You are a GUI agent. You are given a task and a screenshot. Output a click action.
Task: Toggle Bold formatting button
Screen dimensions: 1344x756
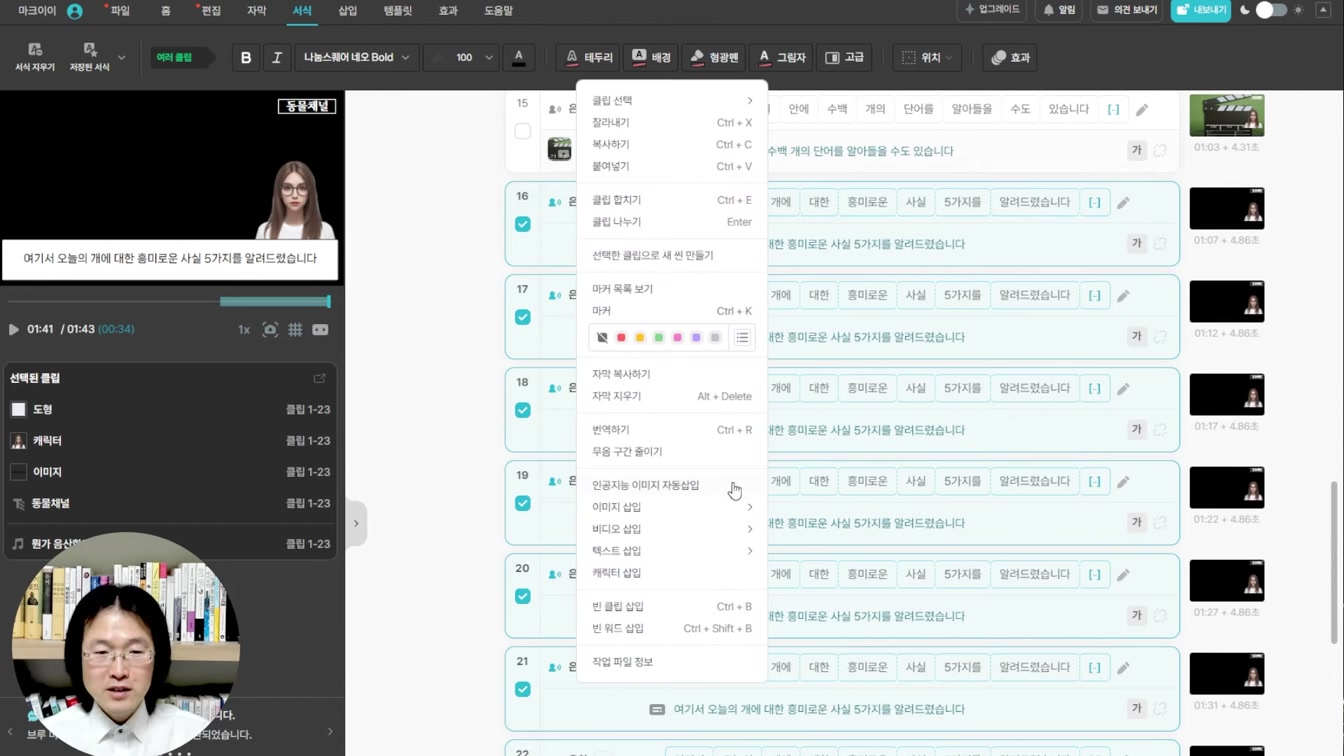tap(246, 58)
